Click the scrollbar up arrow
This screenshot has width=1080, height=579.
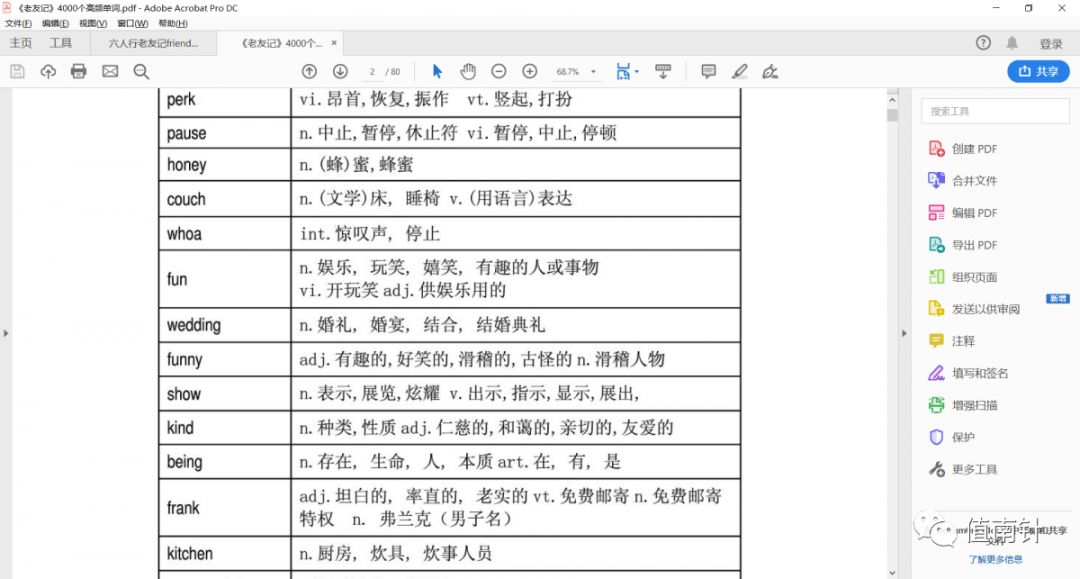tap(892, 99)
